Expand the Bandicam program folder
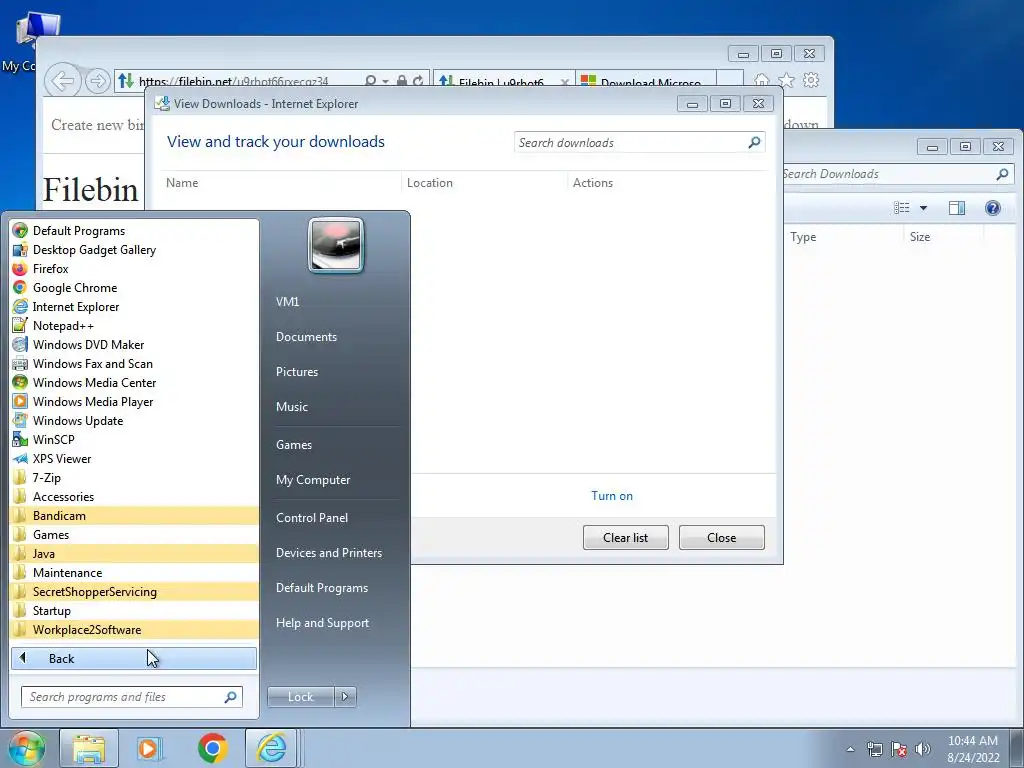Viewport: 1024px width, 768px height. coord(134,515)
